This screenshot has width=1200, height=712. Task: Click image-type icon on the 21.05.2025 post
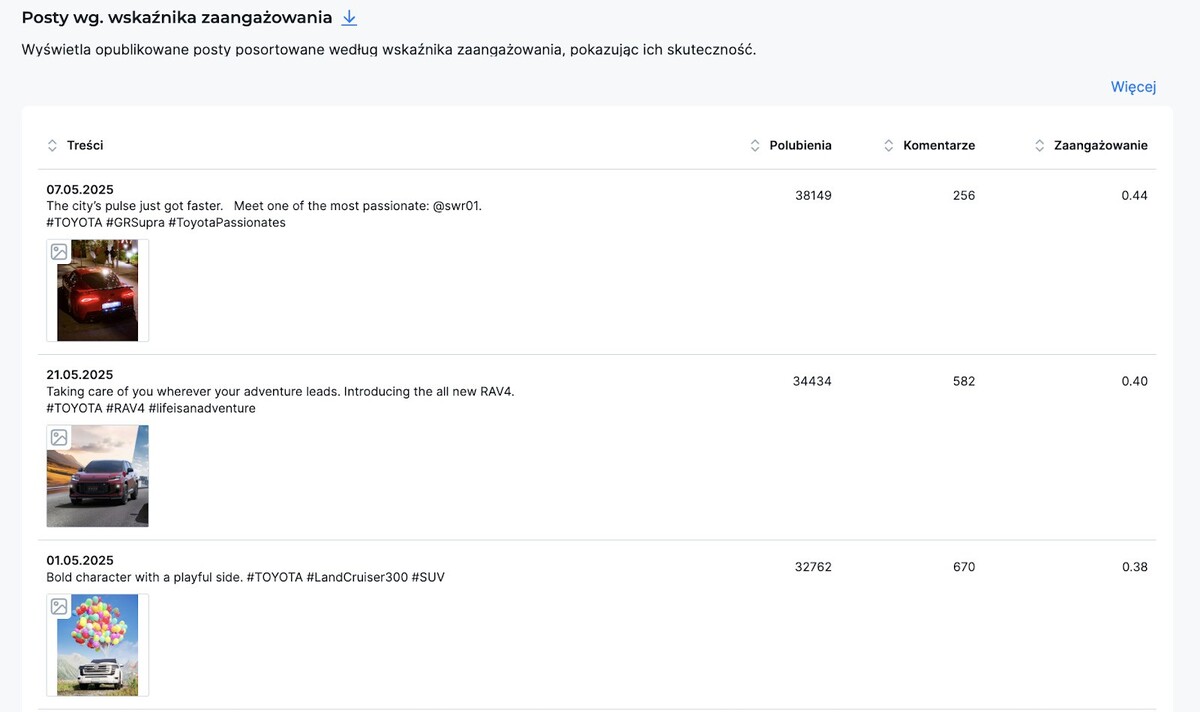[59, 437]
